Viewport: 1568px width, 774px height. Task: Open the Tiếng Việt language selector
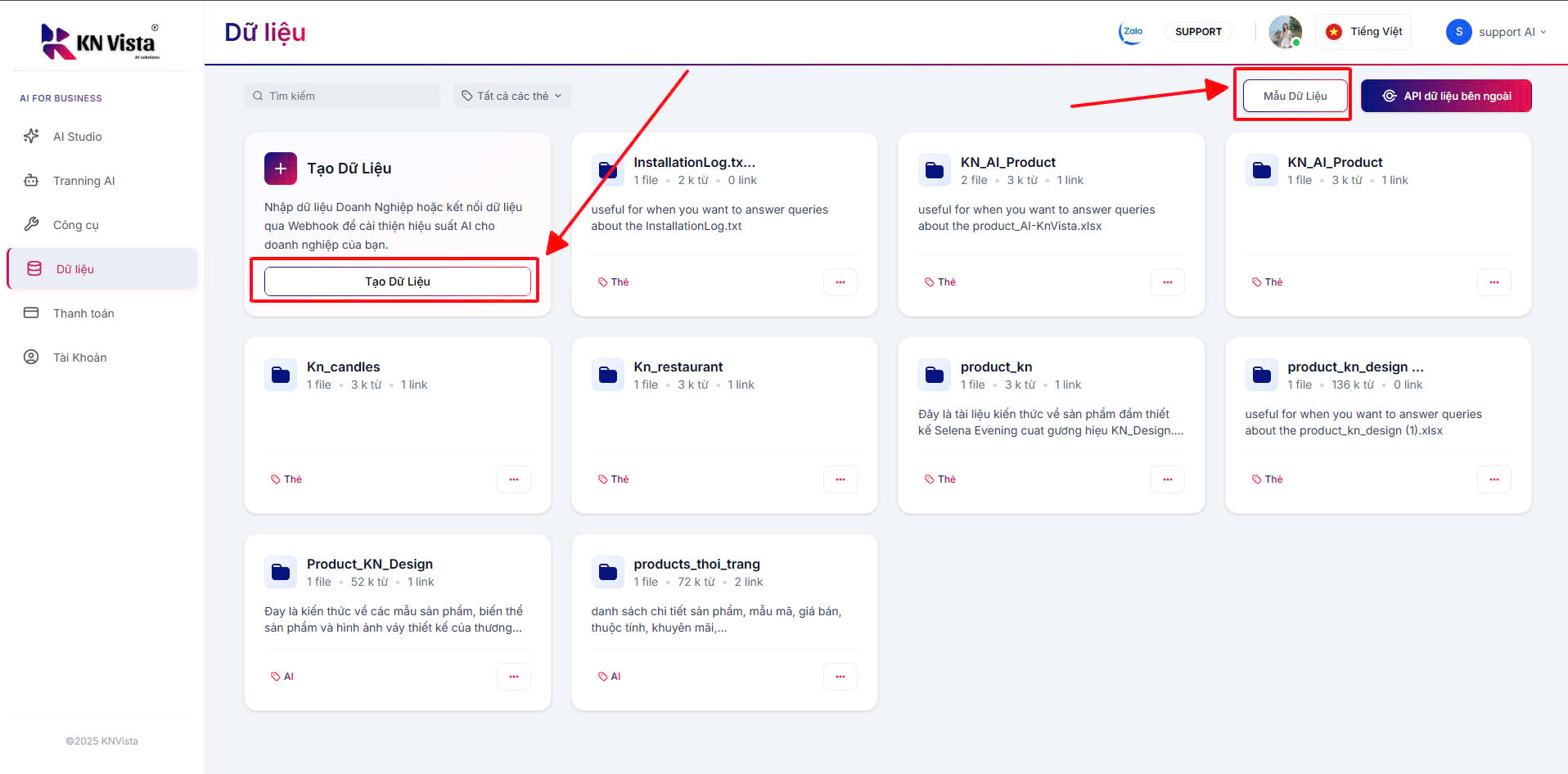[x=1364, y=32]
